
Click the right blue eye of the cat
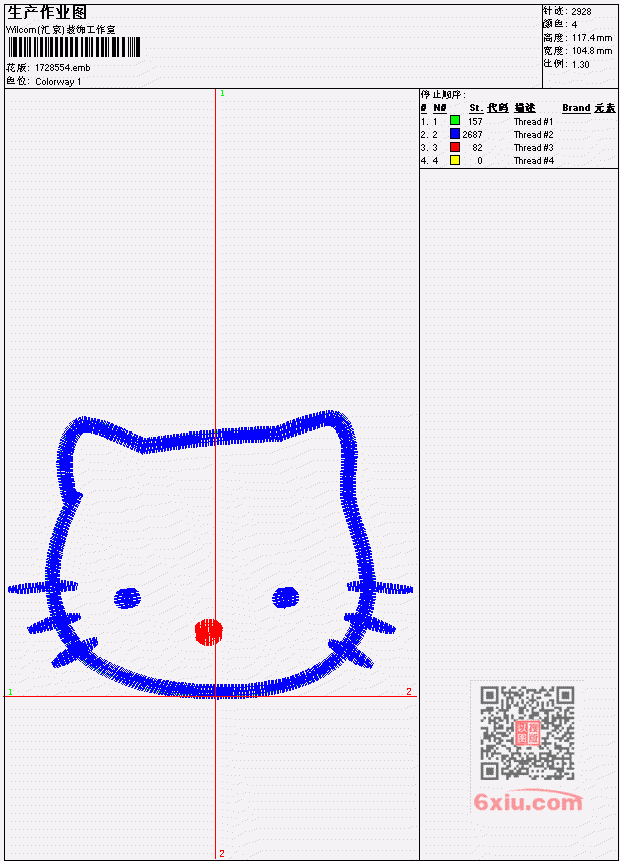(x=286, y=597)
